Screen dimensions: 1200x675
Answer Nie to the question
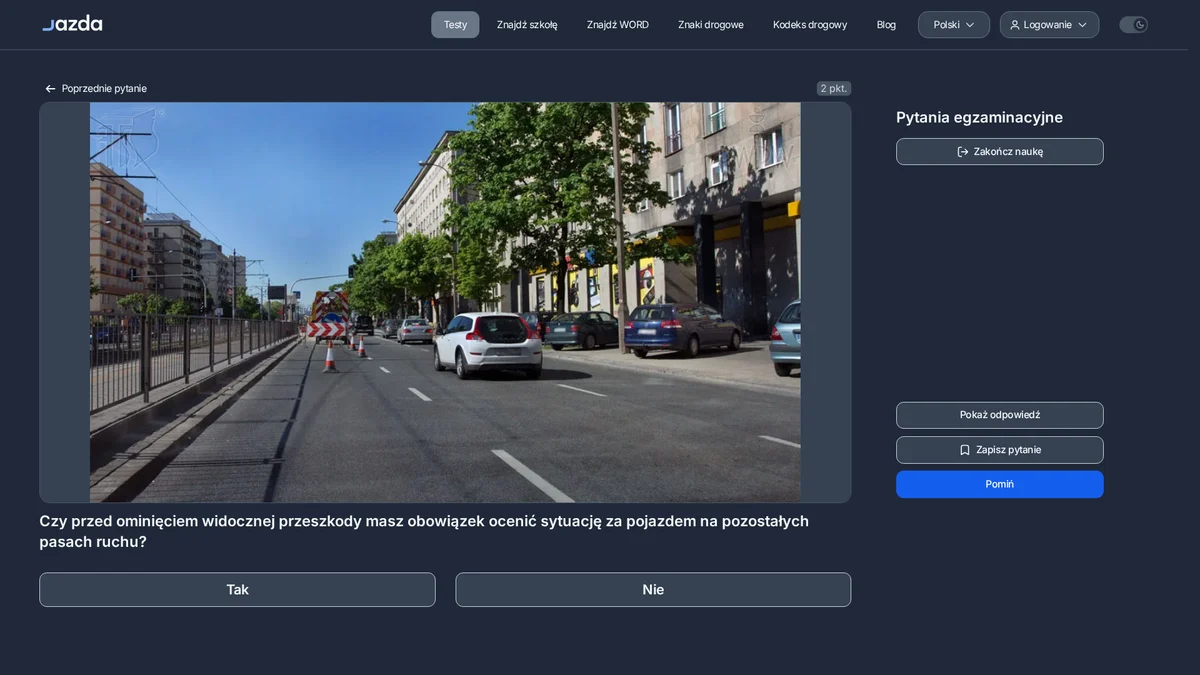(653, 590)
